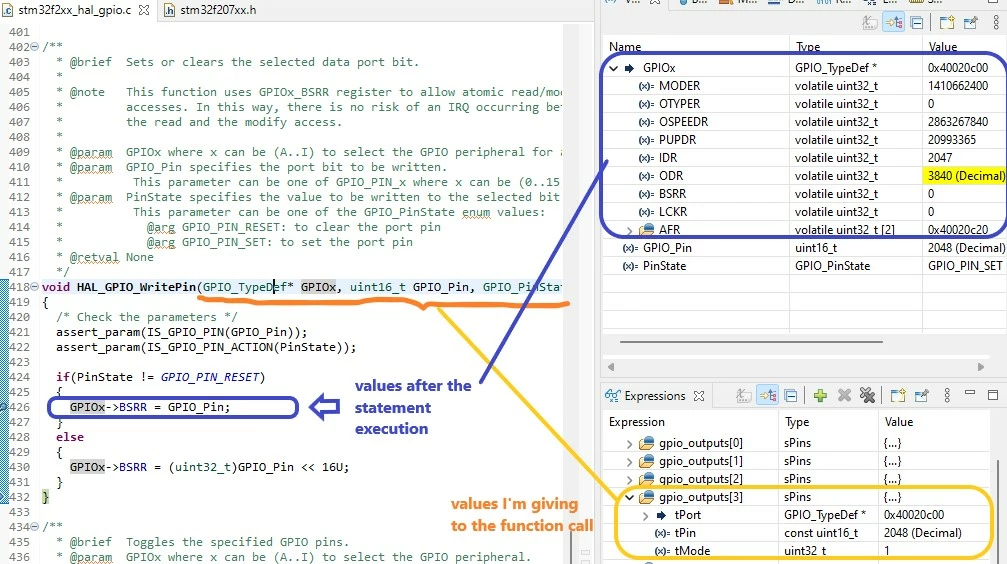The width and height of the screenshot is (1007, 564).
Task: Click GPIOx address value 0x40020c00
Action: coord(958,68)
